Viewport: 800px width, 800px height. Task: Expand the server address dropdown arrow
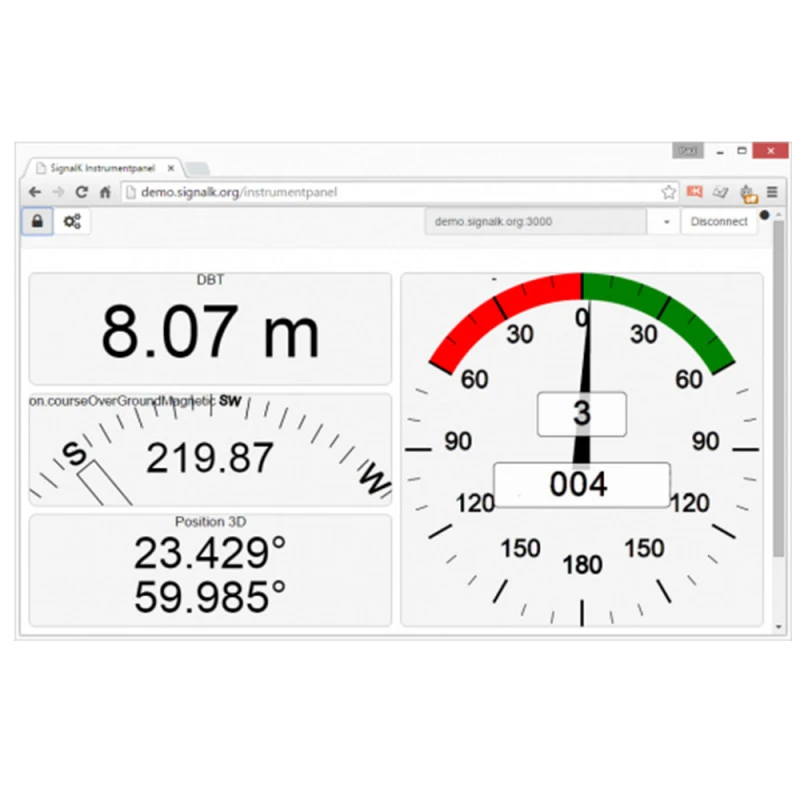(x=665, y=222)
